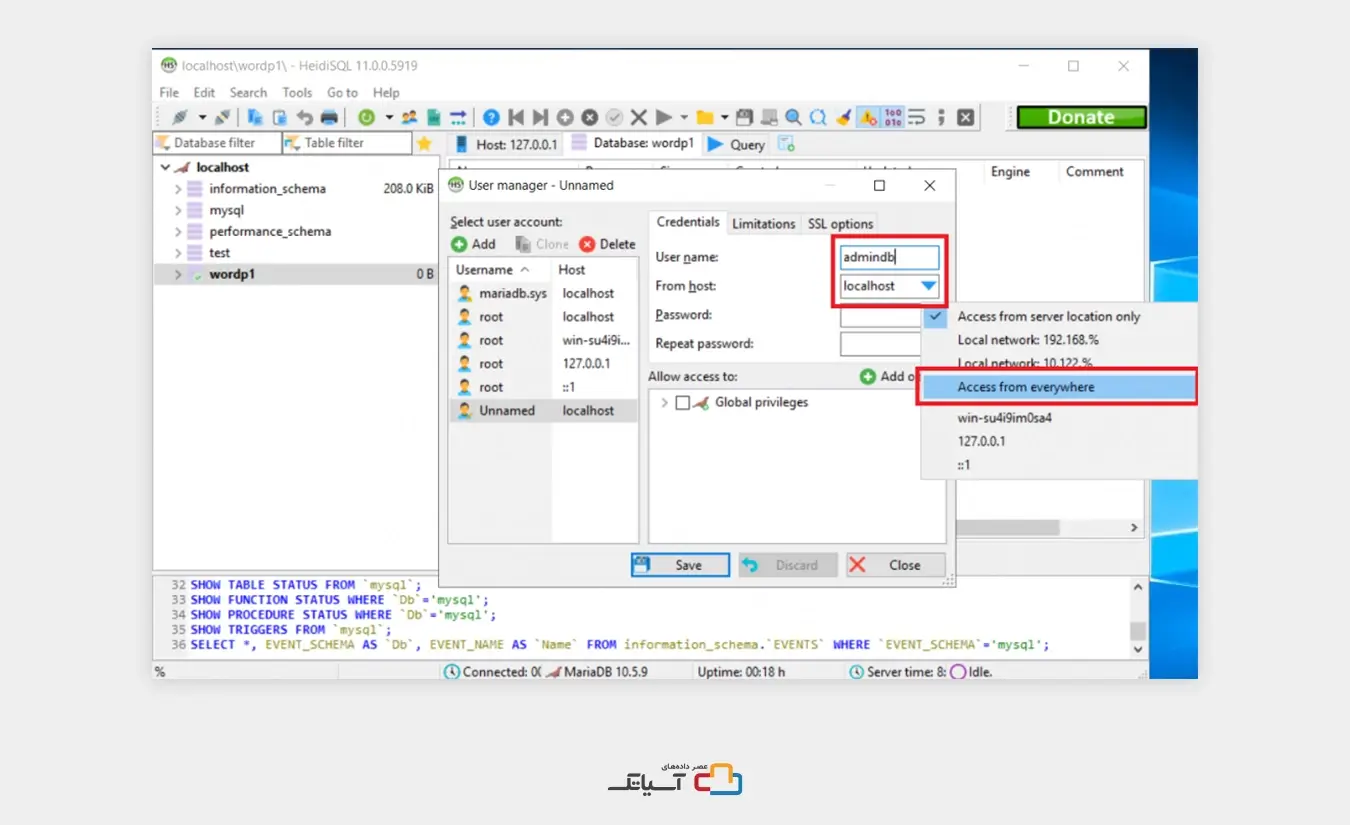Click the binary 100/010 toolbar icon
Screen dimensions: 1350x825
pyautogui.click(x=893, y=117)
